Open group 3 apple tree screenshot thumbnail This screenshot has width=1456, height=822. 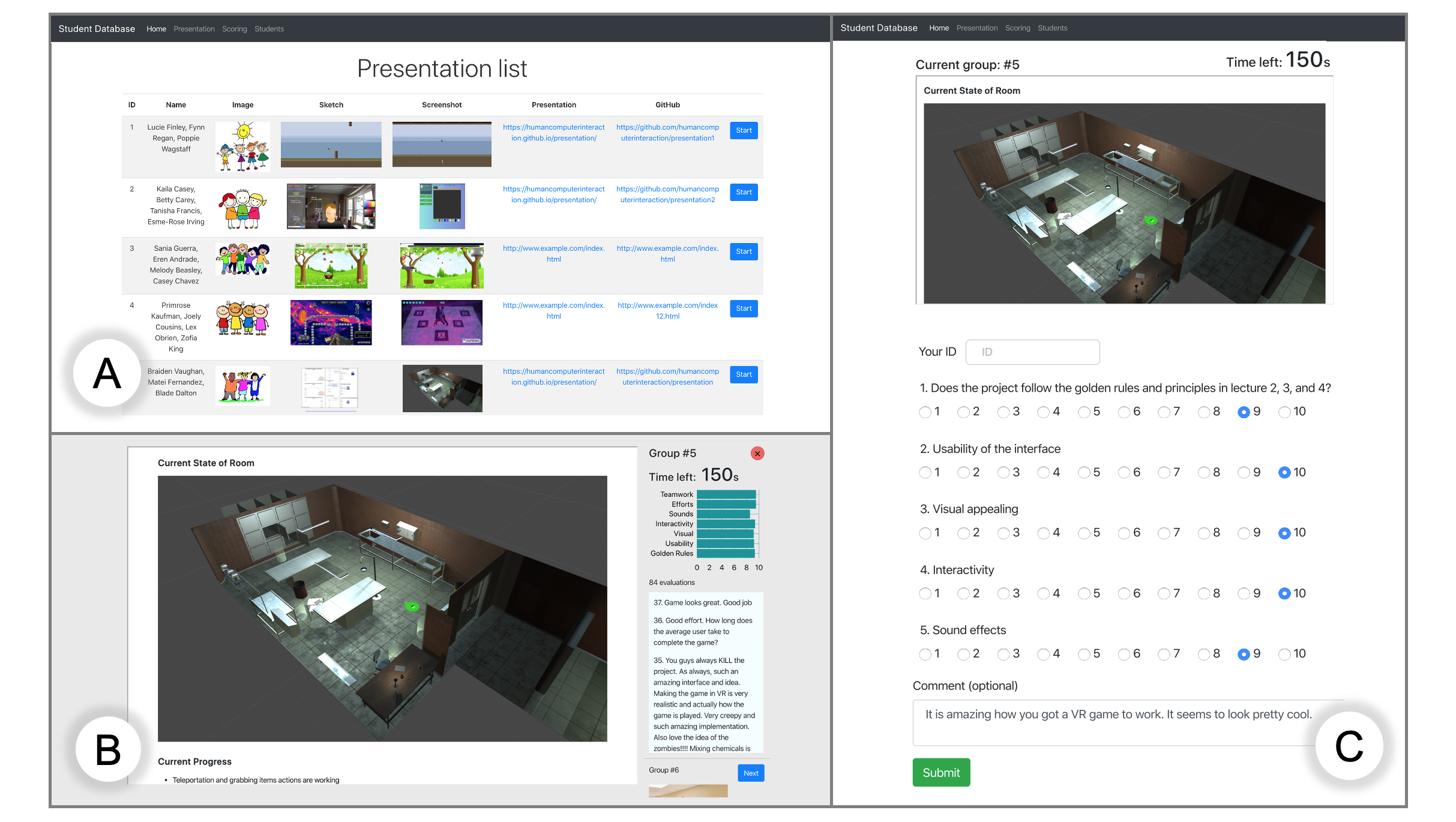pos(442,266)
